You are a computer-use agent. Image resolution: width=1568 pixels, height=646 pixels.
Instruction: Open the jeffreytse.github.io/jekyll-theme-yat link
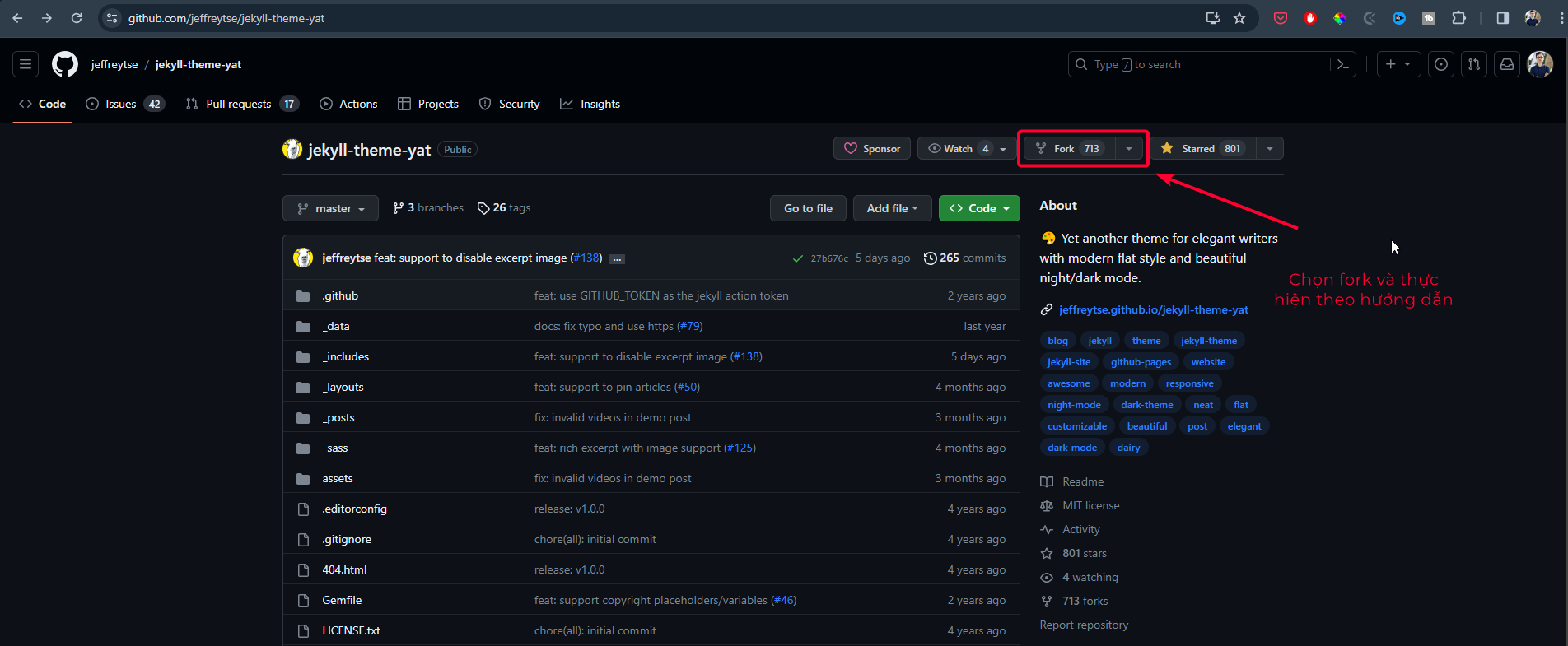coord(1153,309)
